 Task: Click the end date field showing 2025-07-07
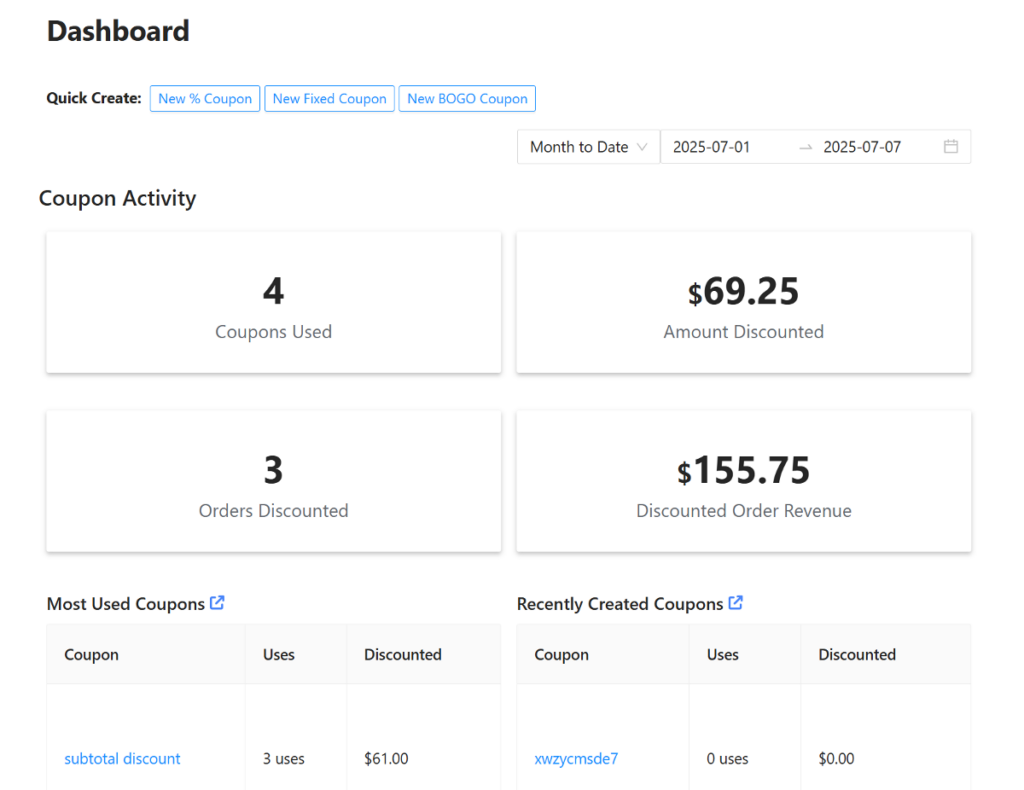(x=862, y=146)
